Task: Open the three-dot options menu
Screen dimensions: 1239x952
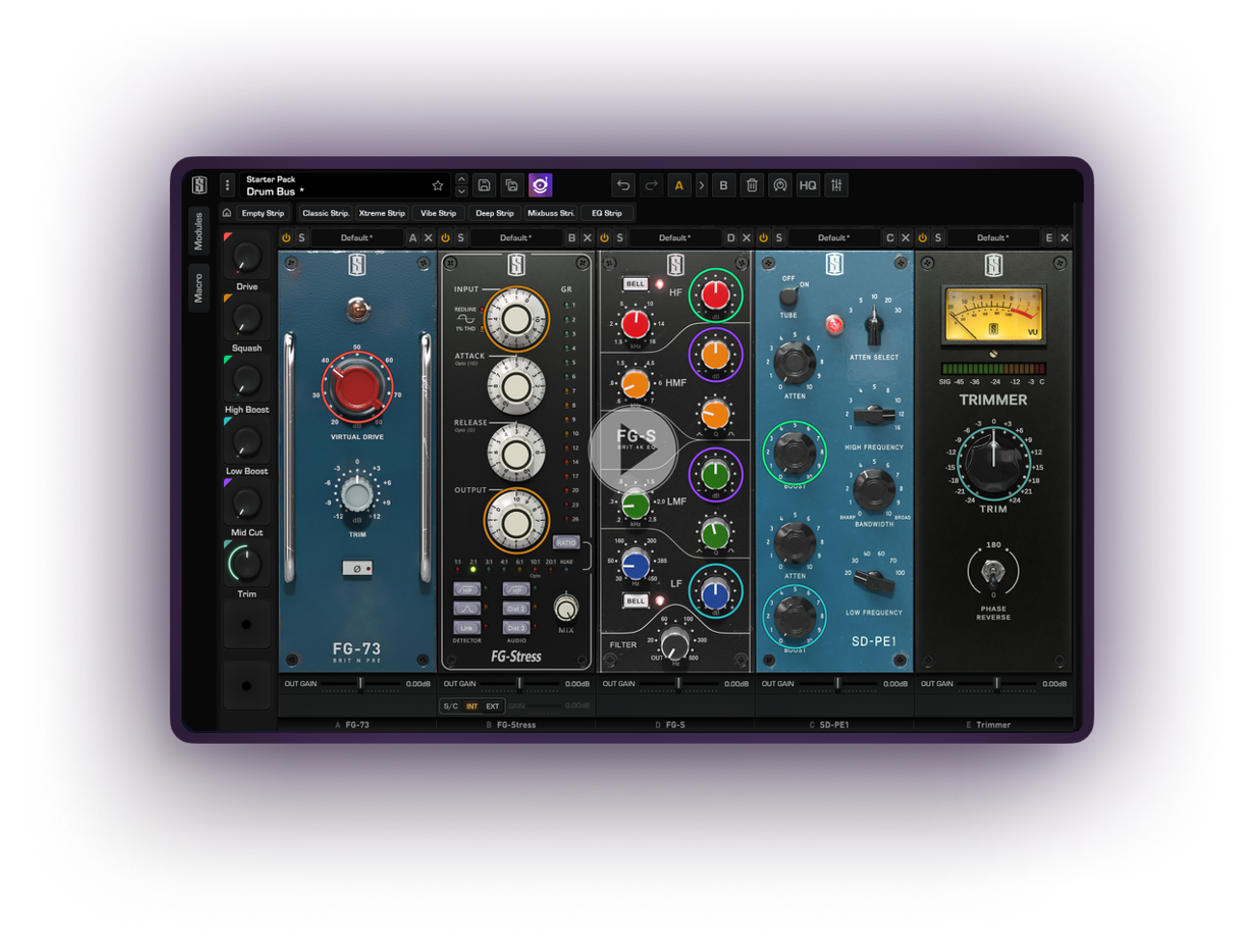Action: click(x=228, y=185)
